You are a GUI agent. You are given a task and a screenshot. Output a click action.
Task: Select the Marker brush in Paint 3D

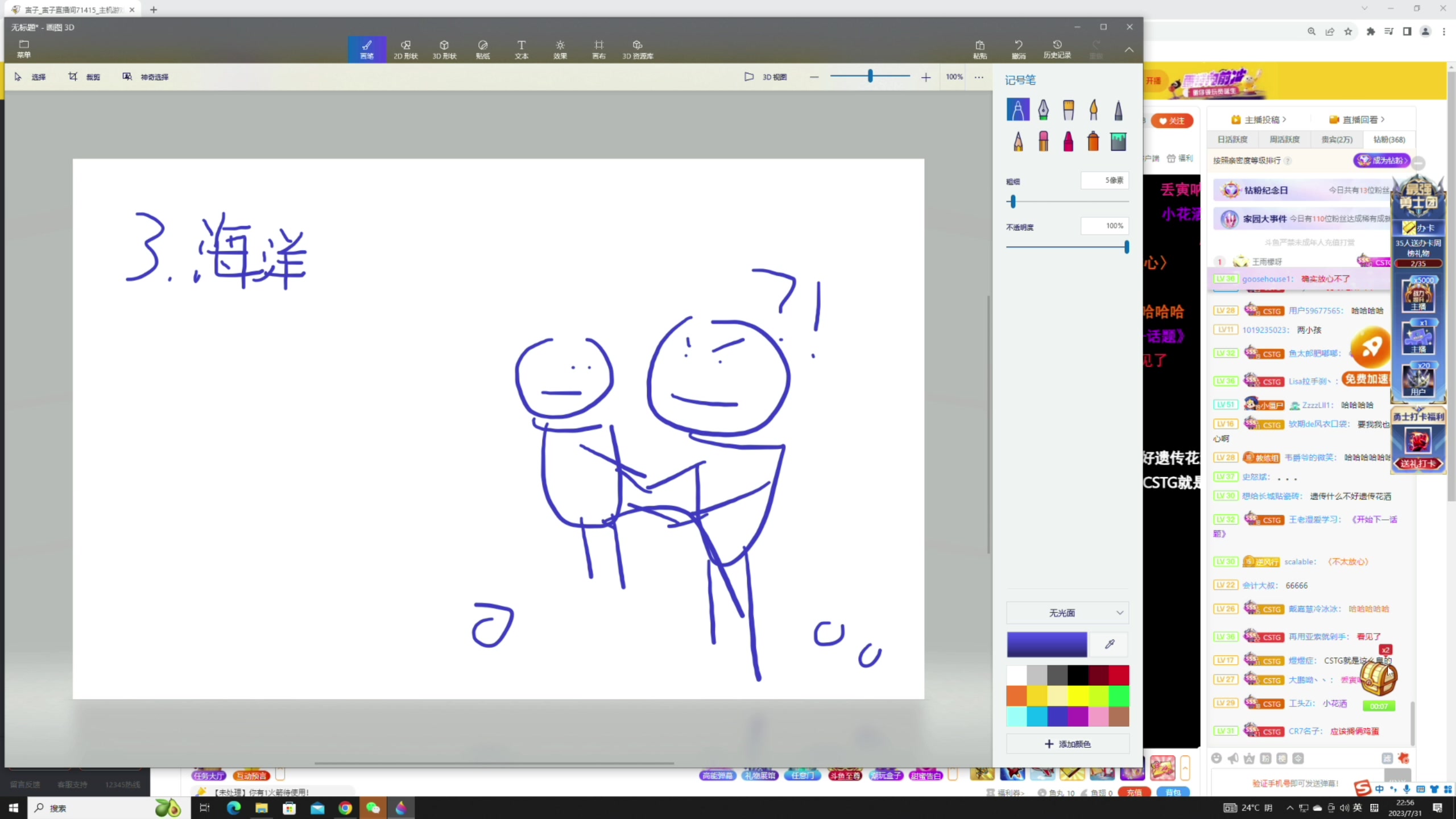coord(1017,109)
